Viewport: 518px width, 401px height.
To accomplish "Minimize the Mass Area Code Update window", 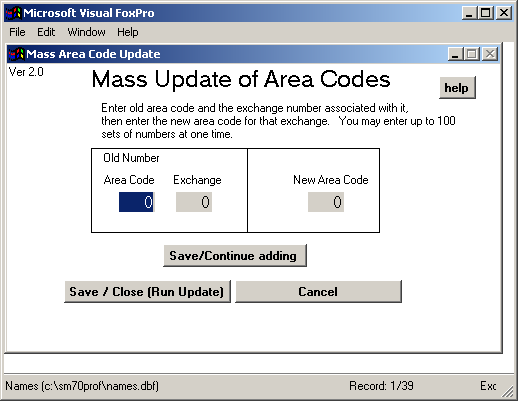I will click(x=455, y=54).
